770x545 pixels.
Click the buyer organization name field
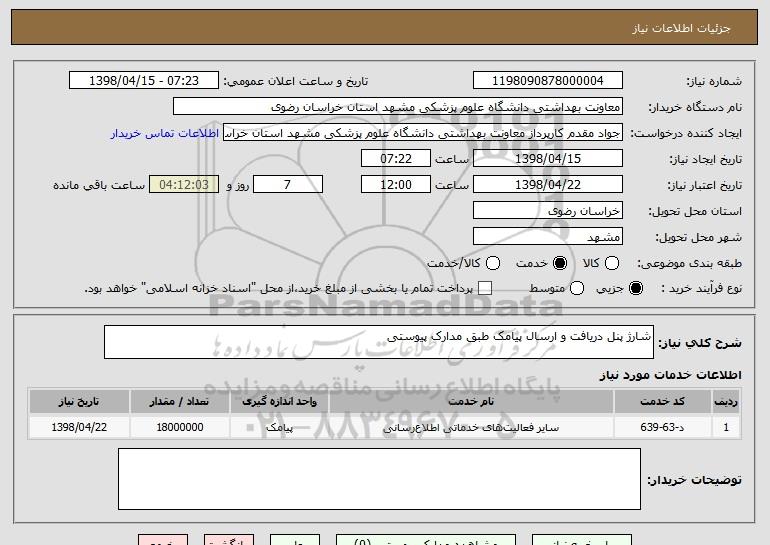[x=398, y=107]
